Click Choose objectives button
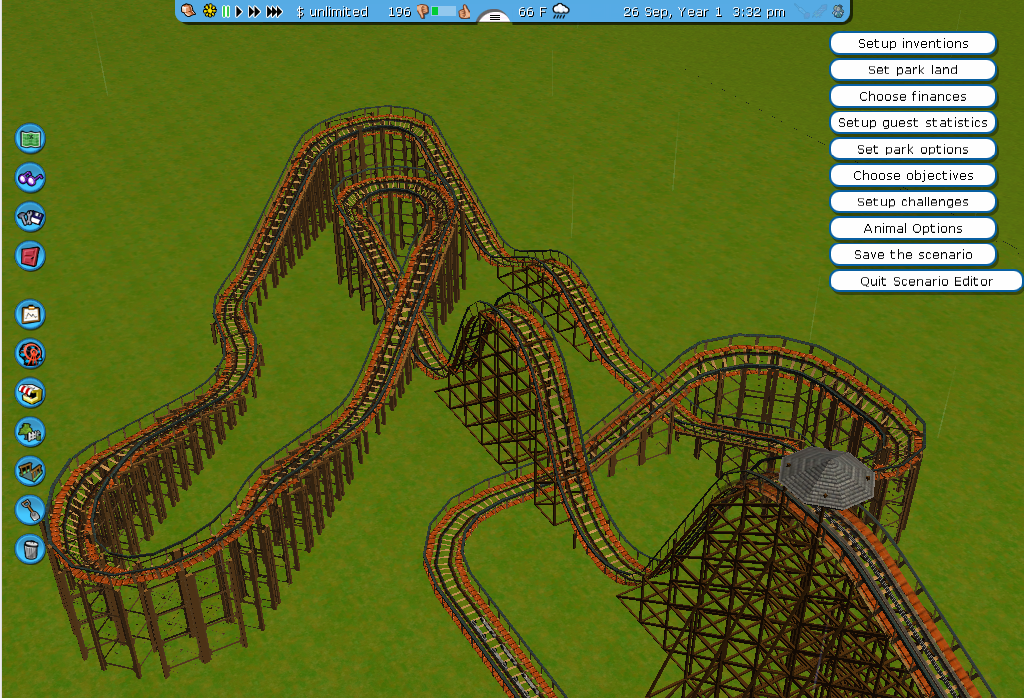This screenshot has width=1024, height=698. [x=912, y=175]
